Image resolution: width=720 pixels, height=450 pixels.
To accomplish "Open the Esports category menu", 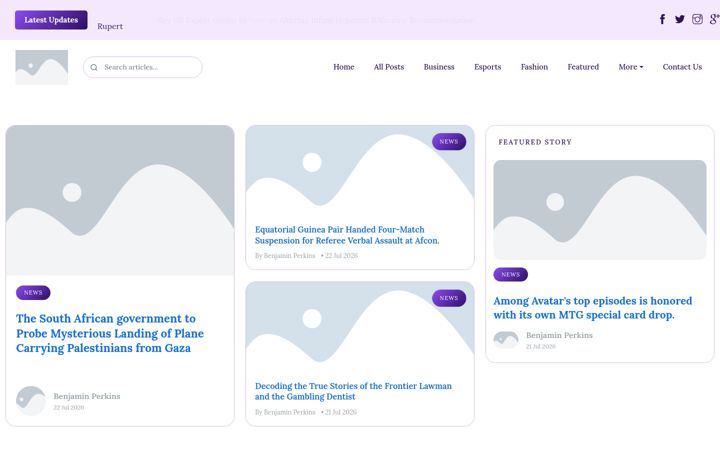I will (487, 67).
